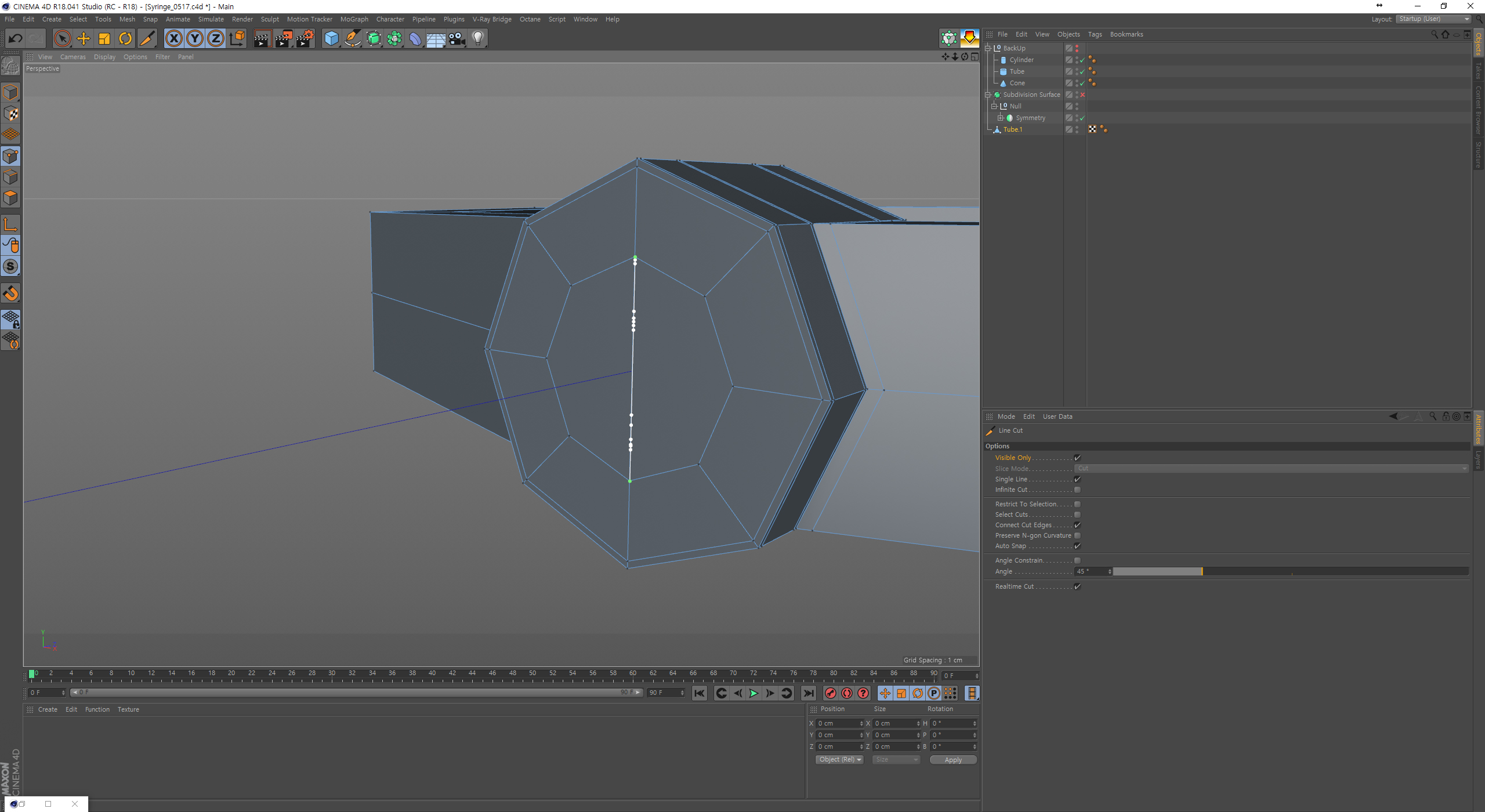This screenshot has width=1485, height=812.
Task: Enable Infinite Cut checkbox
Action: coord(1077,490)
